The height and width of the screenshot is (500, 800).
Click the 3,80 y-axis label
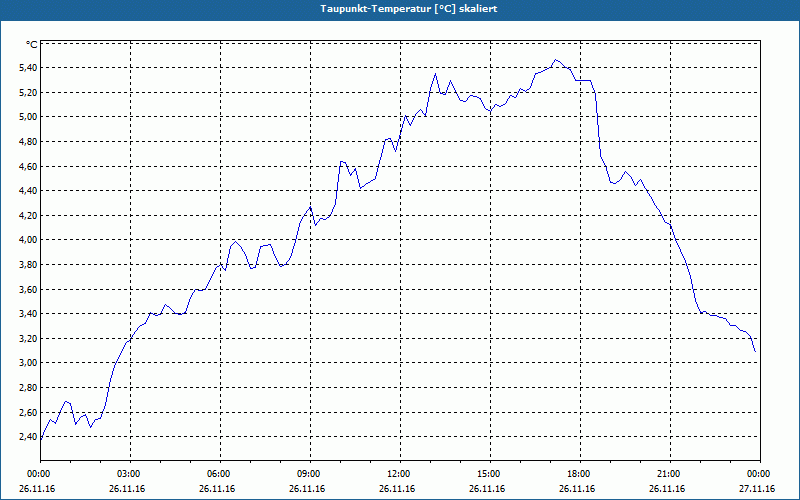(x=29, y=264)
